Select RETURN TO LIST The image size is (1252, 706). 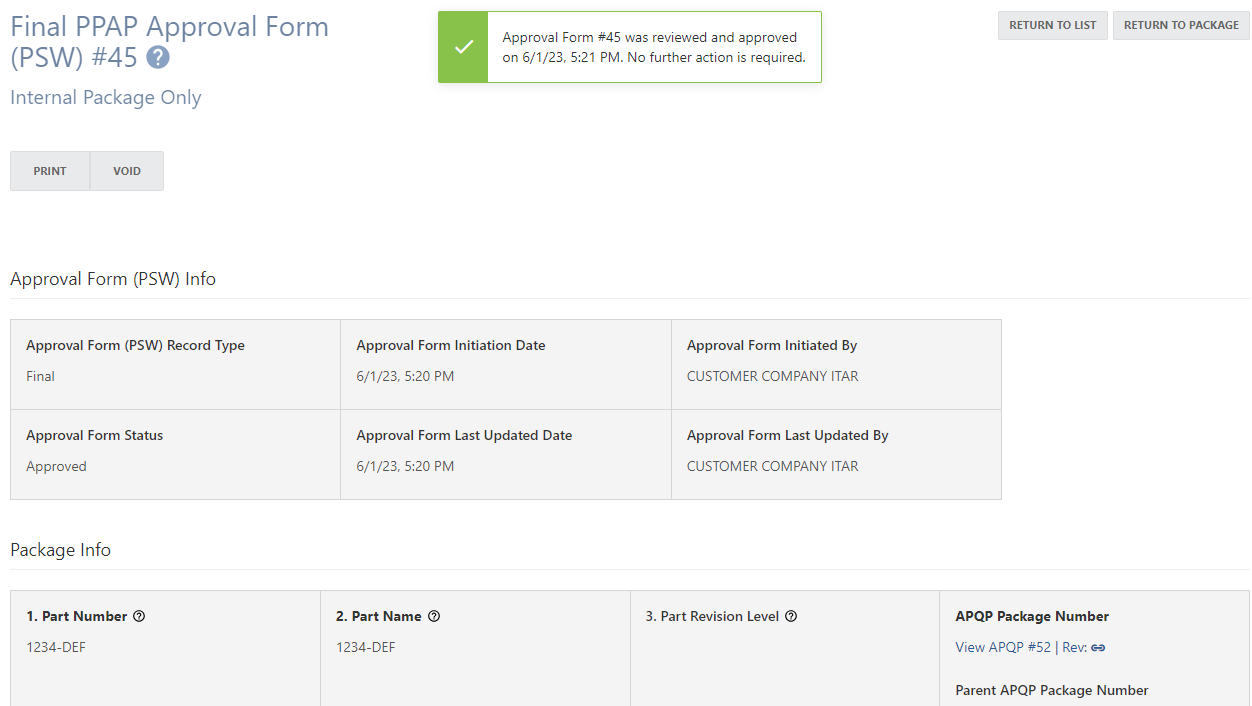click(x=1052, y=25)
